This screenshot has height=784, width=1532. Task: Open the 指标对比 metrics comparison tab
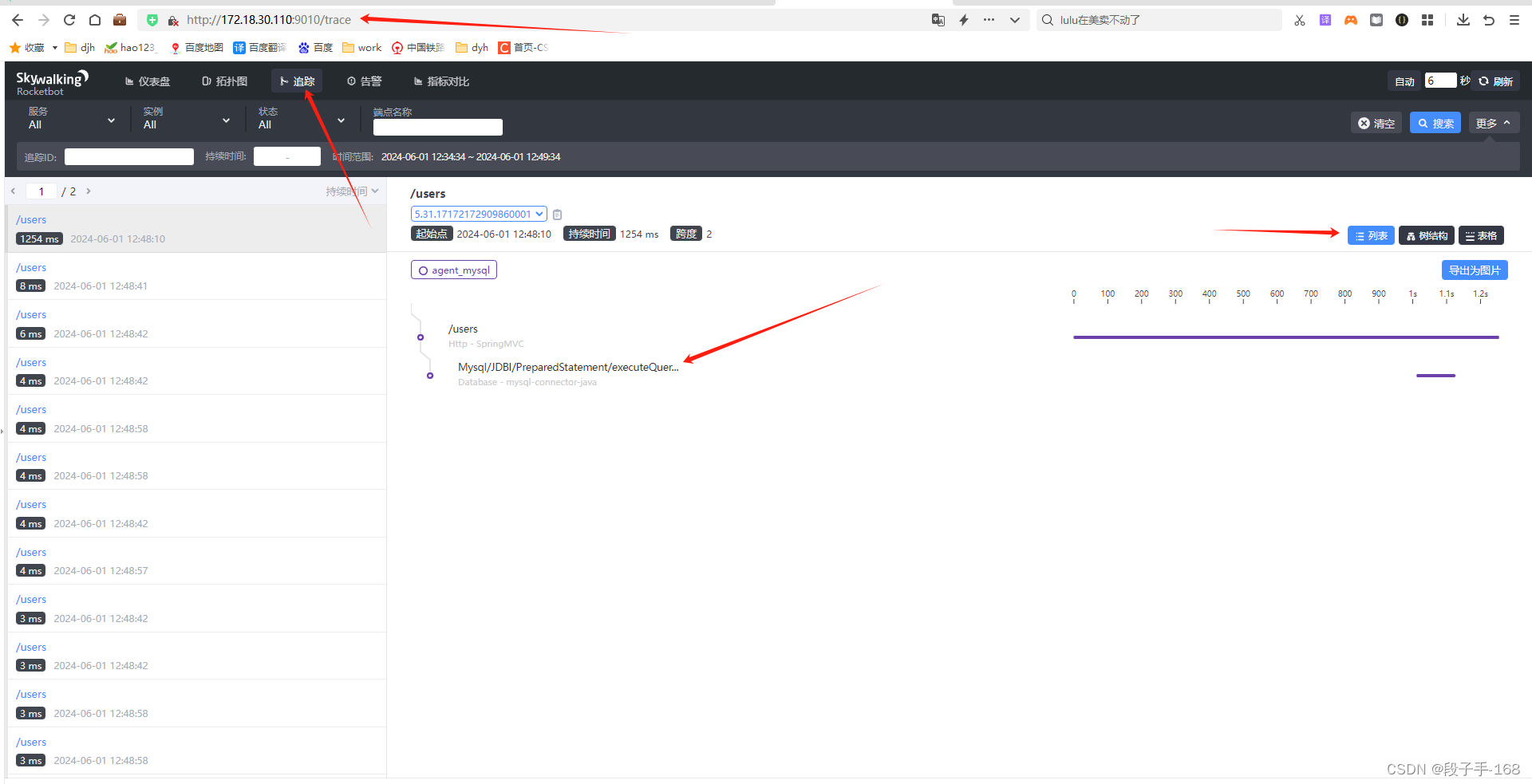coord(441,81)
